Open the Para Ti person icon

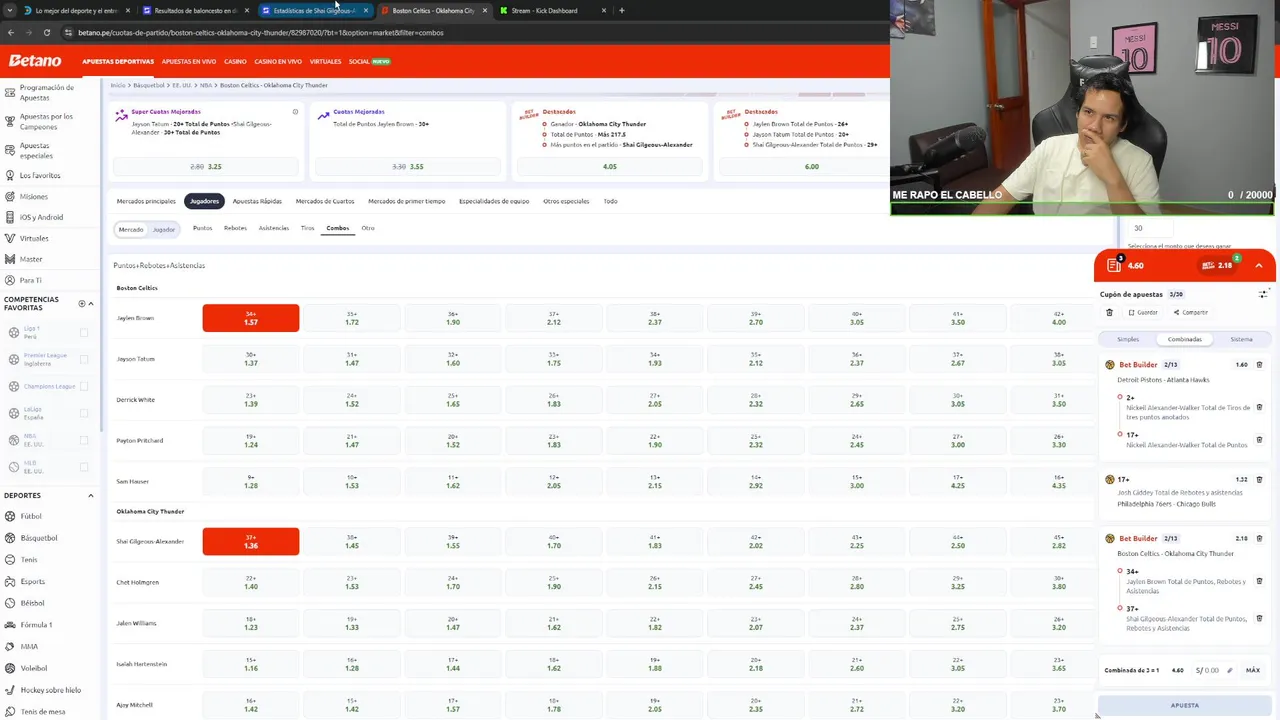point(9,280)
